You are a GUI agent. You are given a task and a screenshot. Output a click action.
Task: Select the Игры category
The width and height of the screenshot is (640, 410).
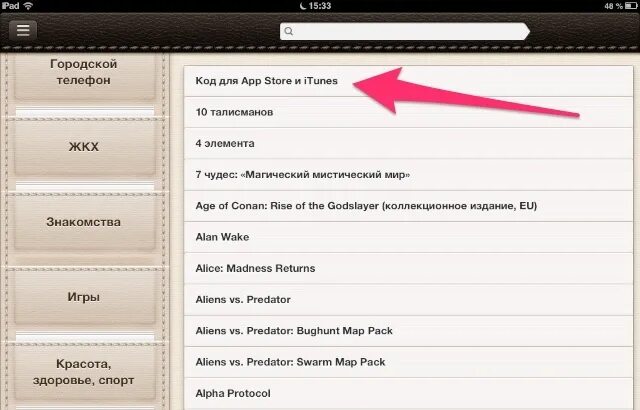[84, 298]
